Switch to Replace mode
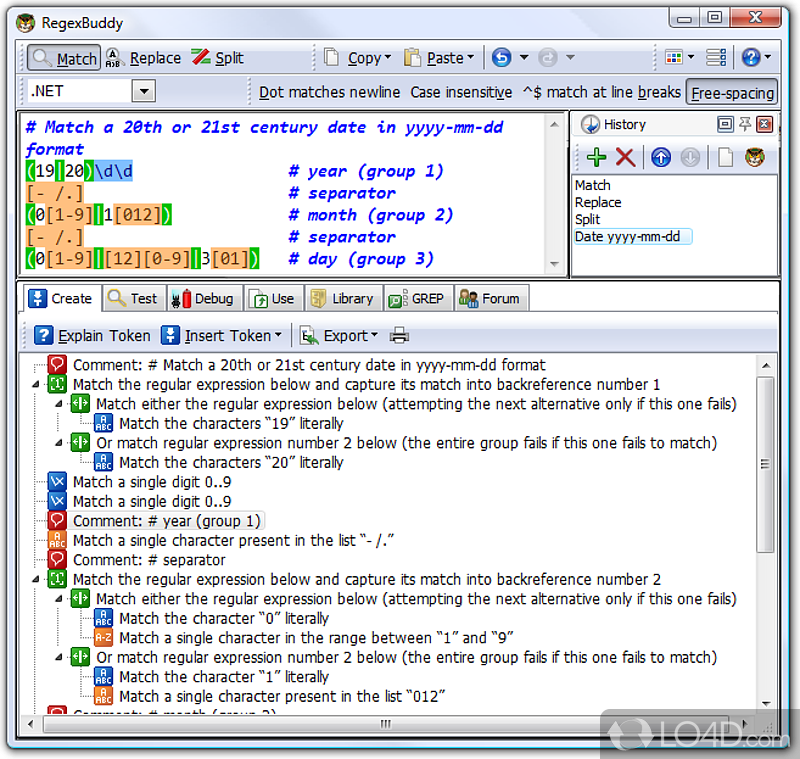 pyautogui.click(x=144, y=58)
